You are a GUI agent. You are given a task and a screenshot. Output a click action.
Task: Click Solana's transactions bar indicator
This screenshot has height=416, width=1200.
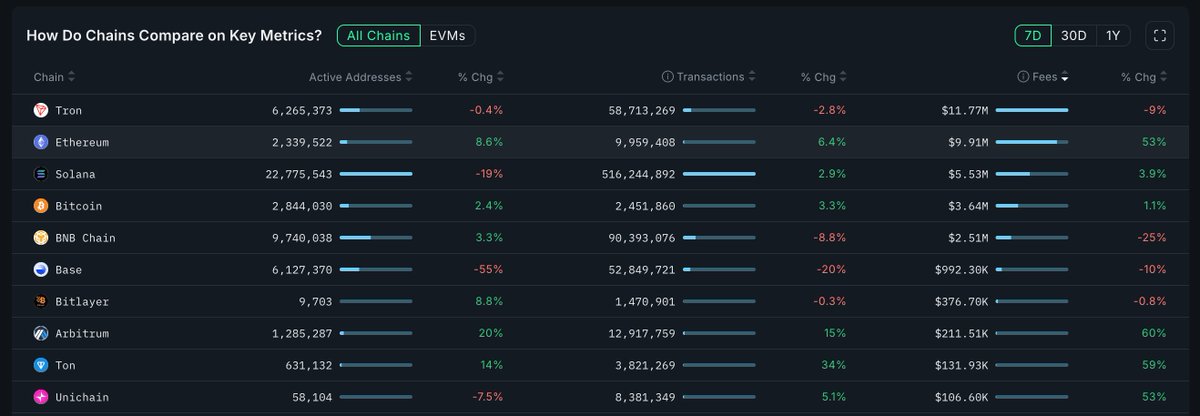point(719,174)
